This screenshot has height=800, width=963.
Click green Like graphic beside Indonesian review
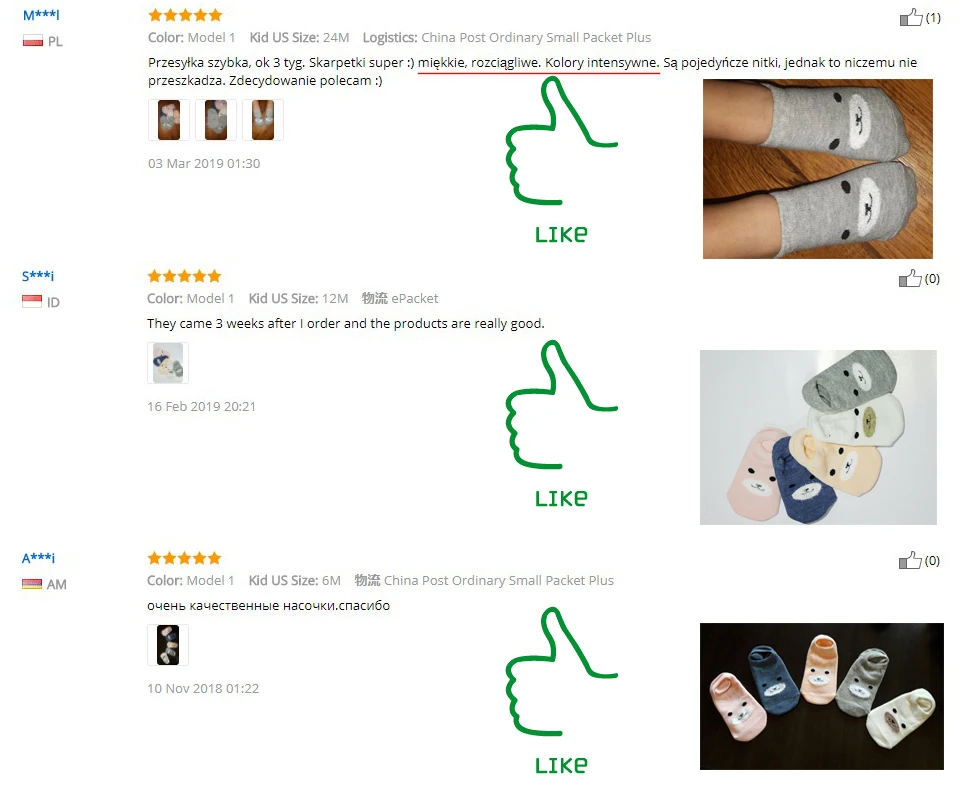pyautogui.click(x=561, y=424)
